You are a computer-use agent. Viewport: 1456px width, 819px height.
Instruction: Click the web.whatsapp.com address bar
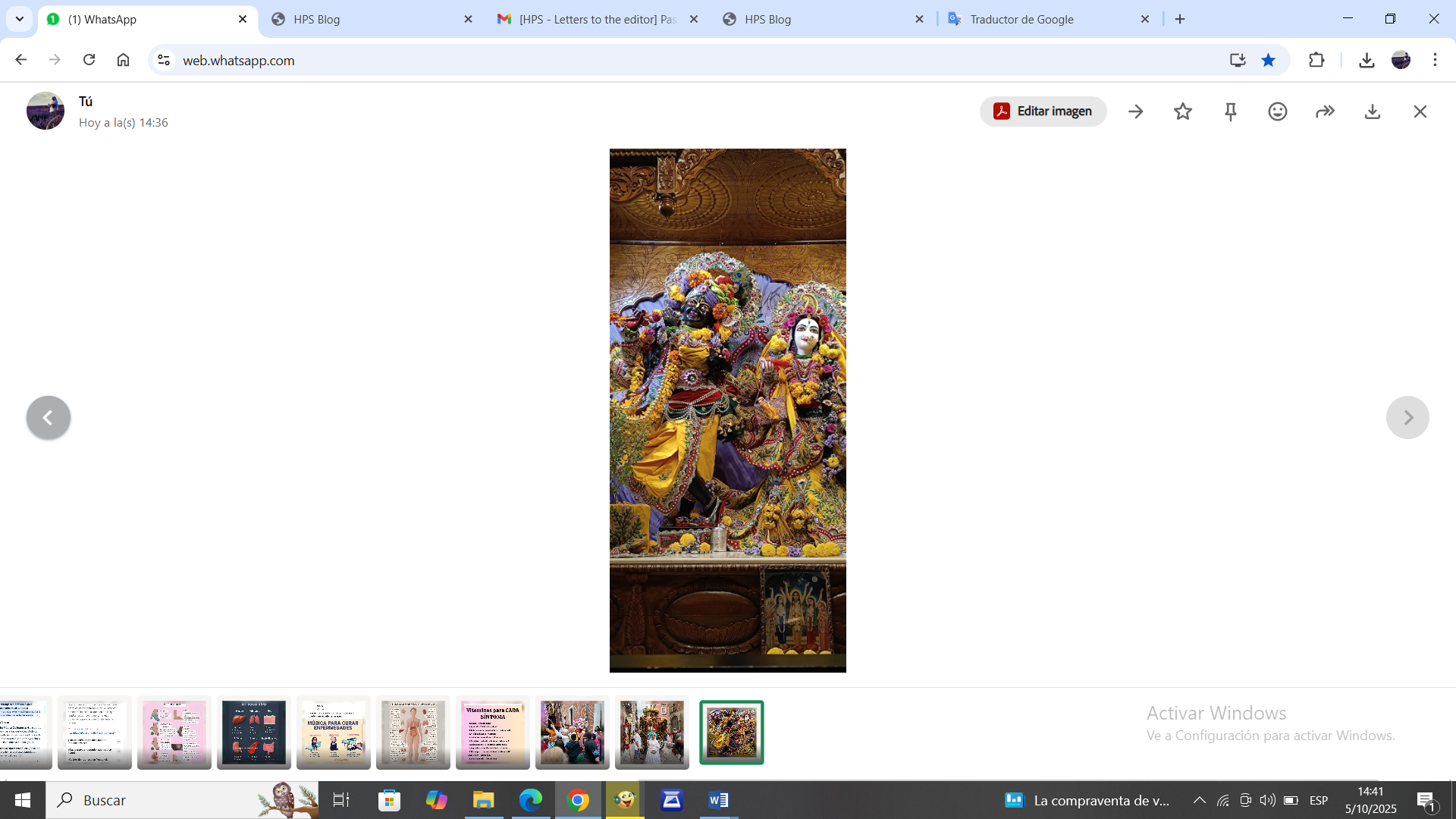coord(607,60)
